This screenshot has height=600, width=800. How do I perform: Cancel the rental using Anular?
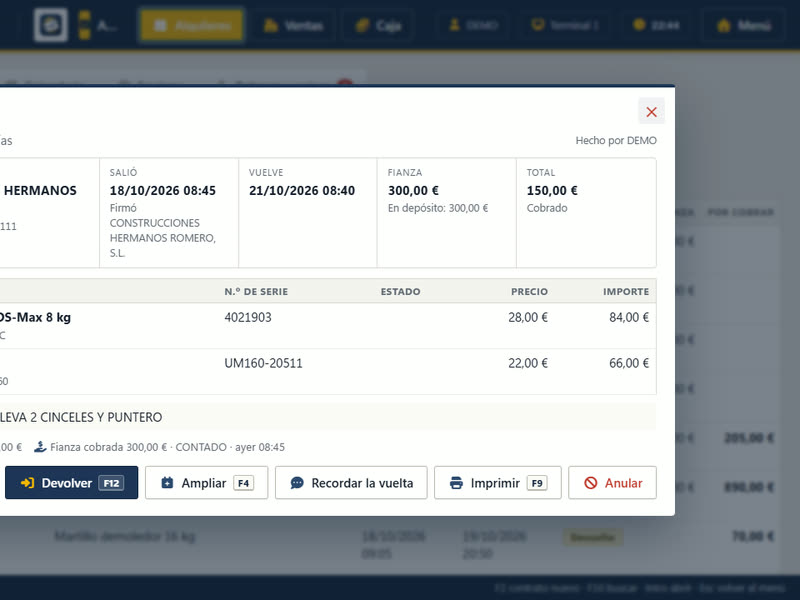[x=612, y=483]
